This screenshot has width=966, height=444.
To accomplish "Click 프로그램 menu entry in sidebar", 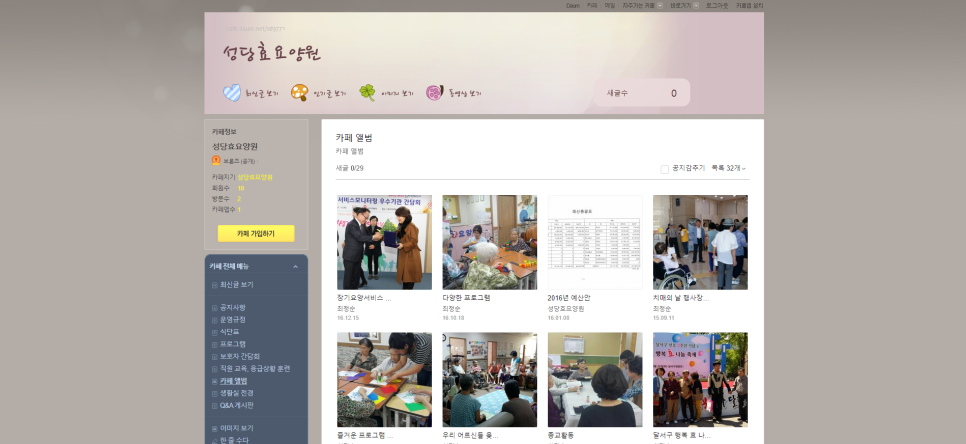I will (x=232, y=344).
